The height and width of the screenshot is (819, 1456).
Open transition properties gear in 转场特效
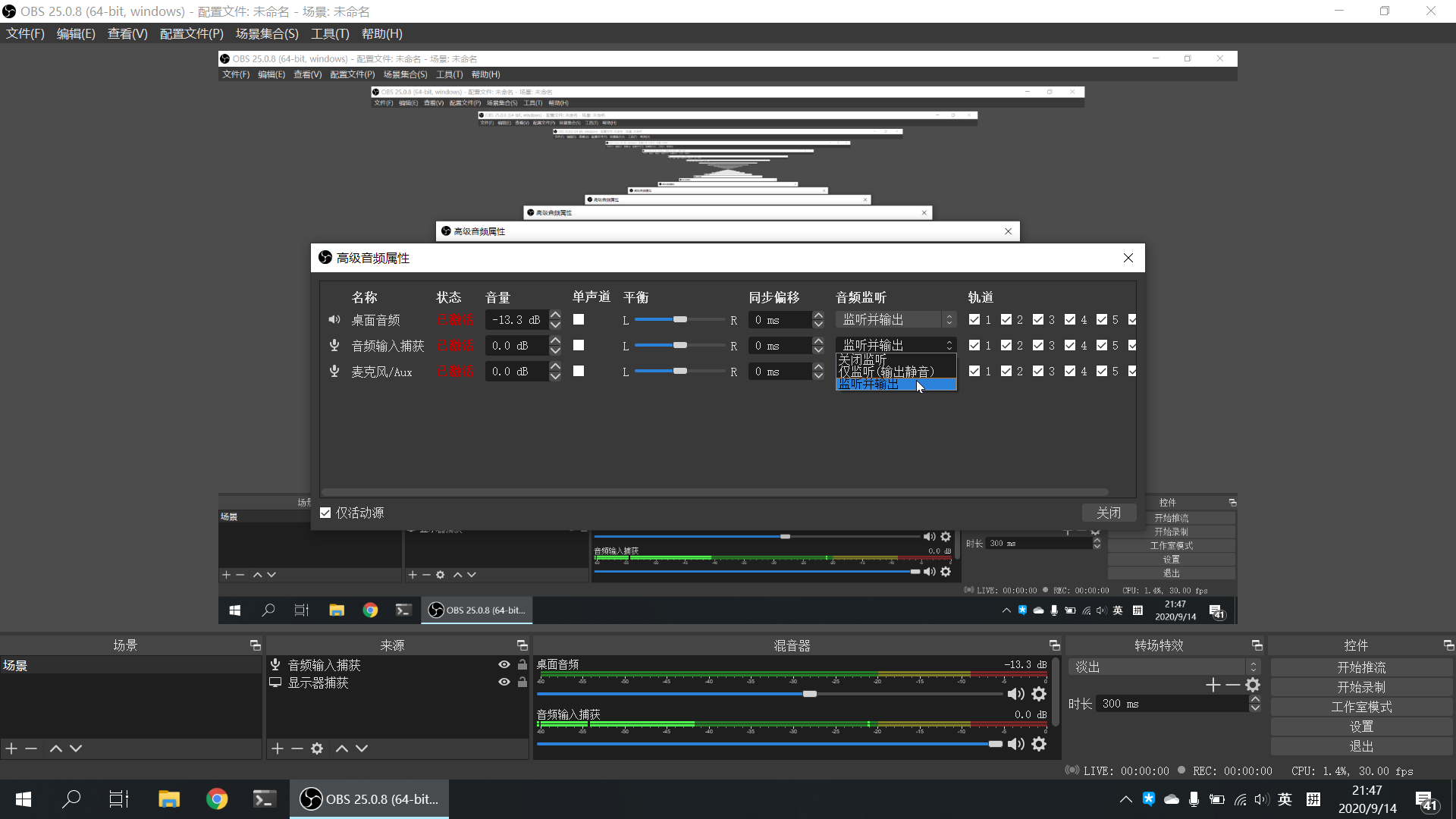(x=1253, y=685)
